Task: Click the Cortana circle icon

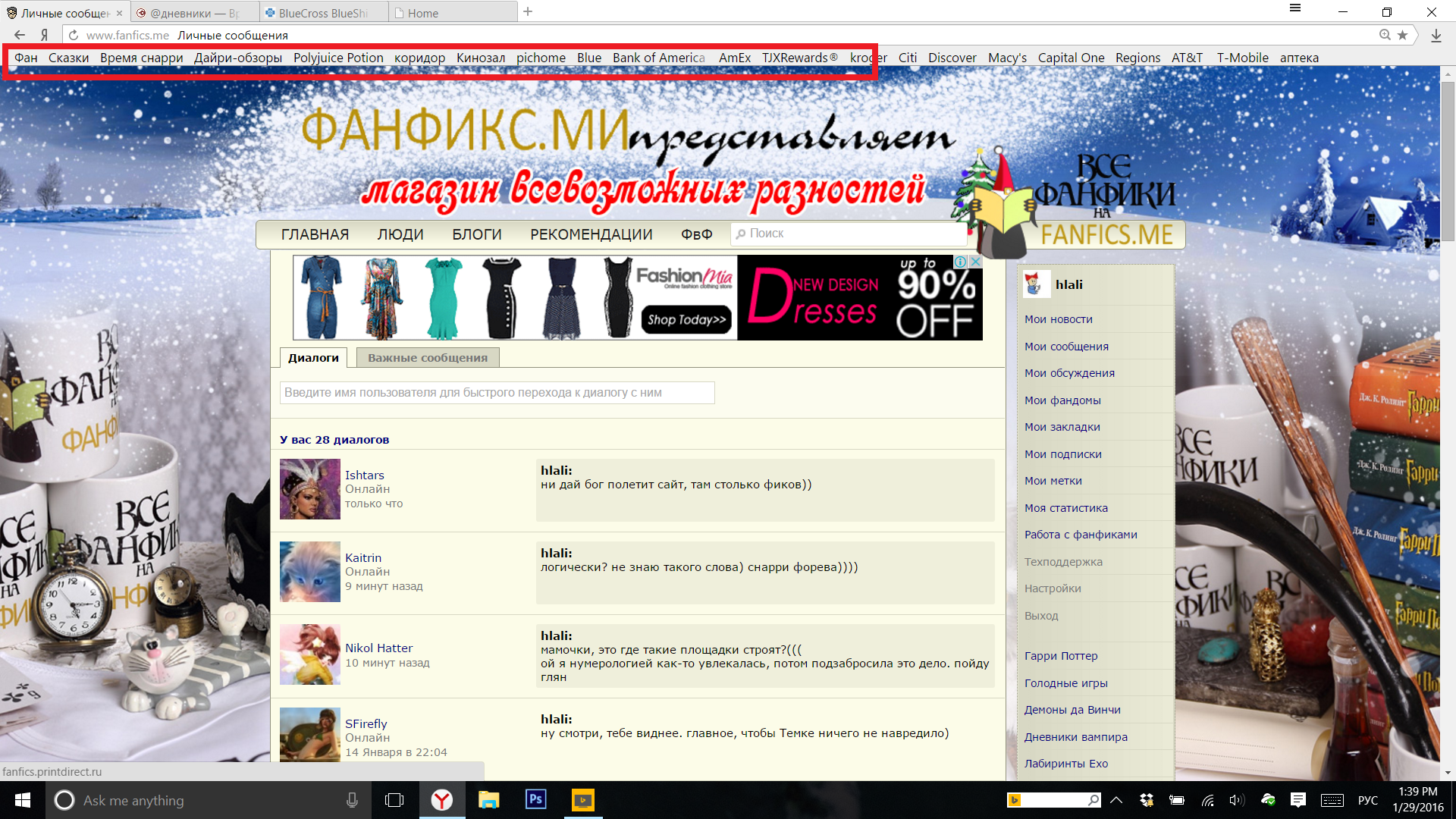Action: tap(64, 800)
